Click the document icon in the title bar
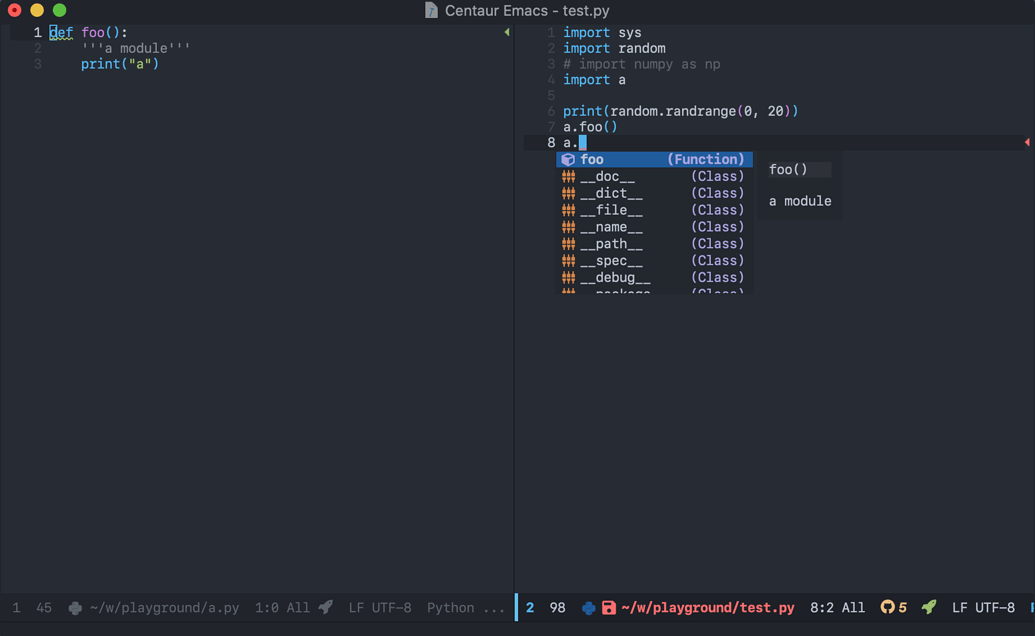This screenshot has height=636, width=1035. tap(431, 11)
